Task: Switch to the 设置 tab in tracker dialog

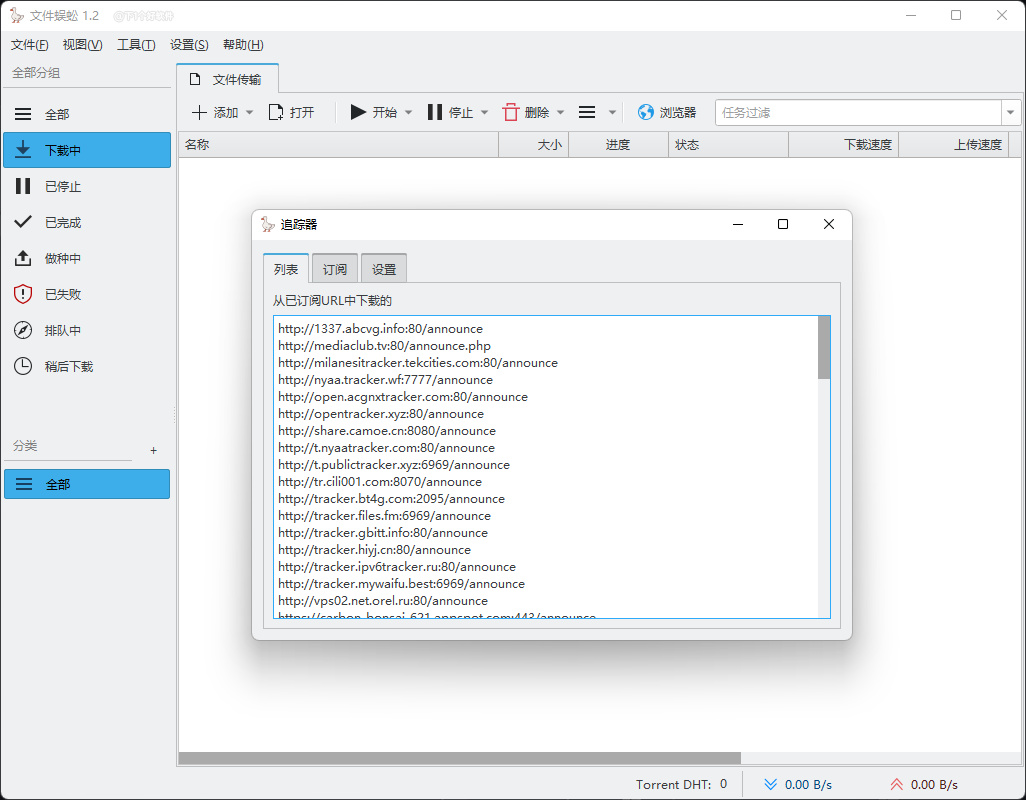Action: click(x=384, y=269)
